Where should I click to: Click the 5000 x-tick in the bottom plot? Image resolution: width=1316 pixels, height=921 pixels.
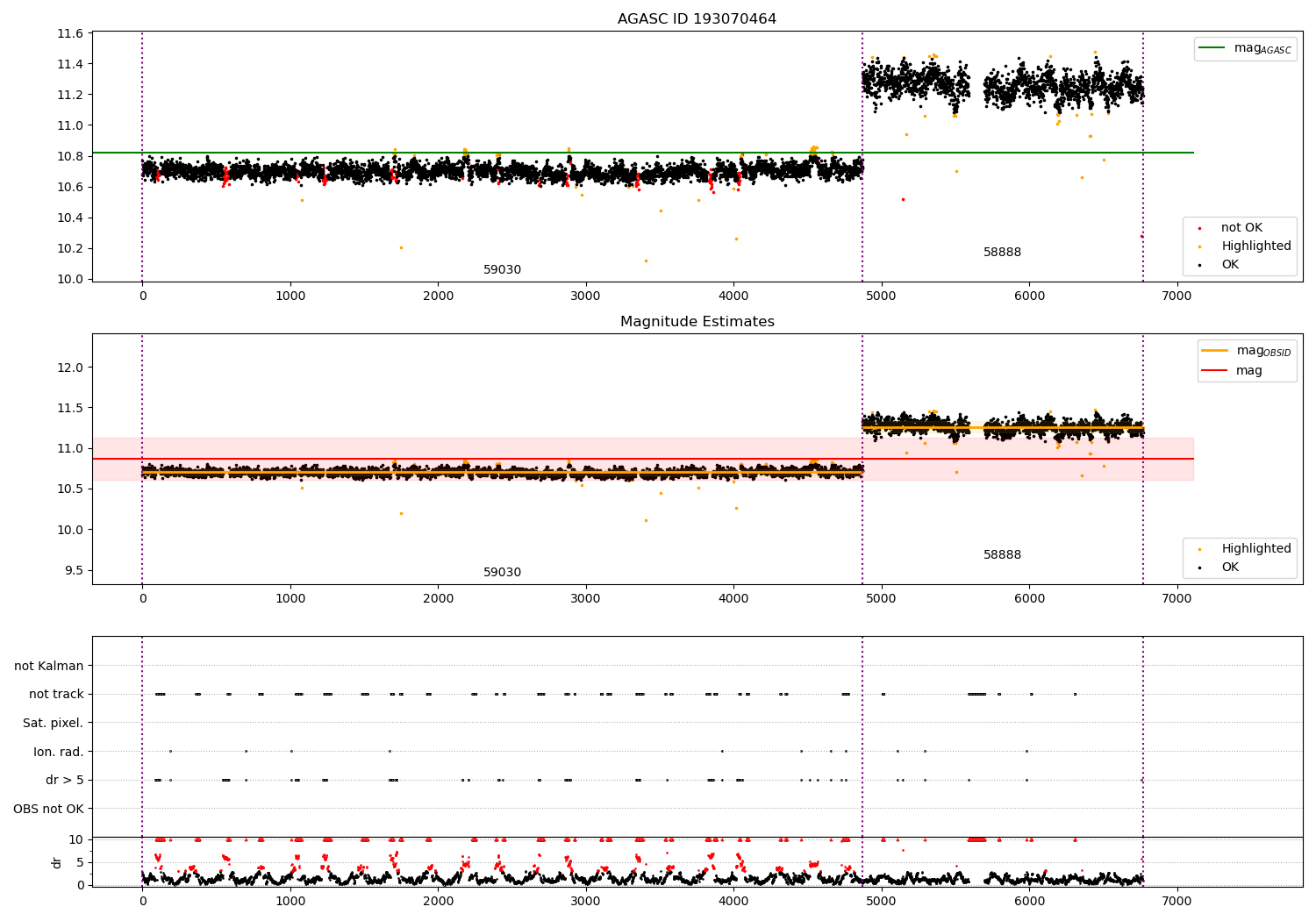(x=881, y=901)
